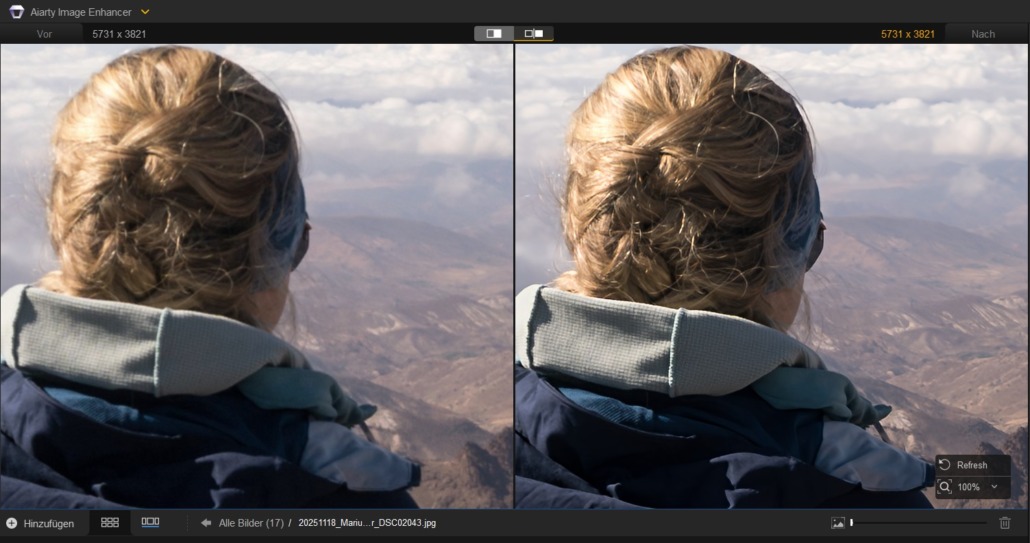Viewport: 1030px width, 543px height.
Task: Click the Vor label
Action: click(x=45, y=34)
